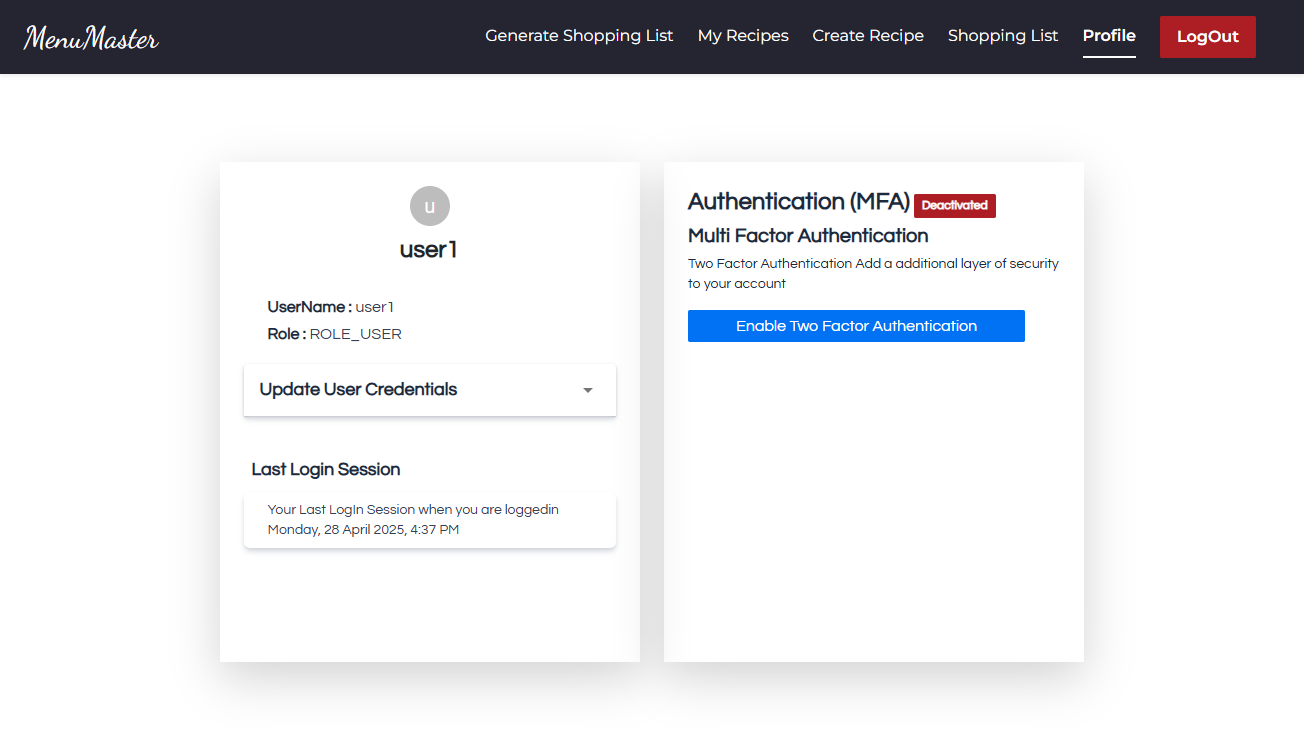Click the Role : ROLE_USER line
The height and width of the screenshot is (729, 1304).
pos(335,334)
